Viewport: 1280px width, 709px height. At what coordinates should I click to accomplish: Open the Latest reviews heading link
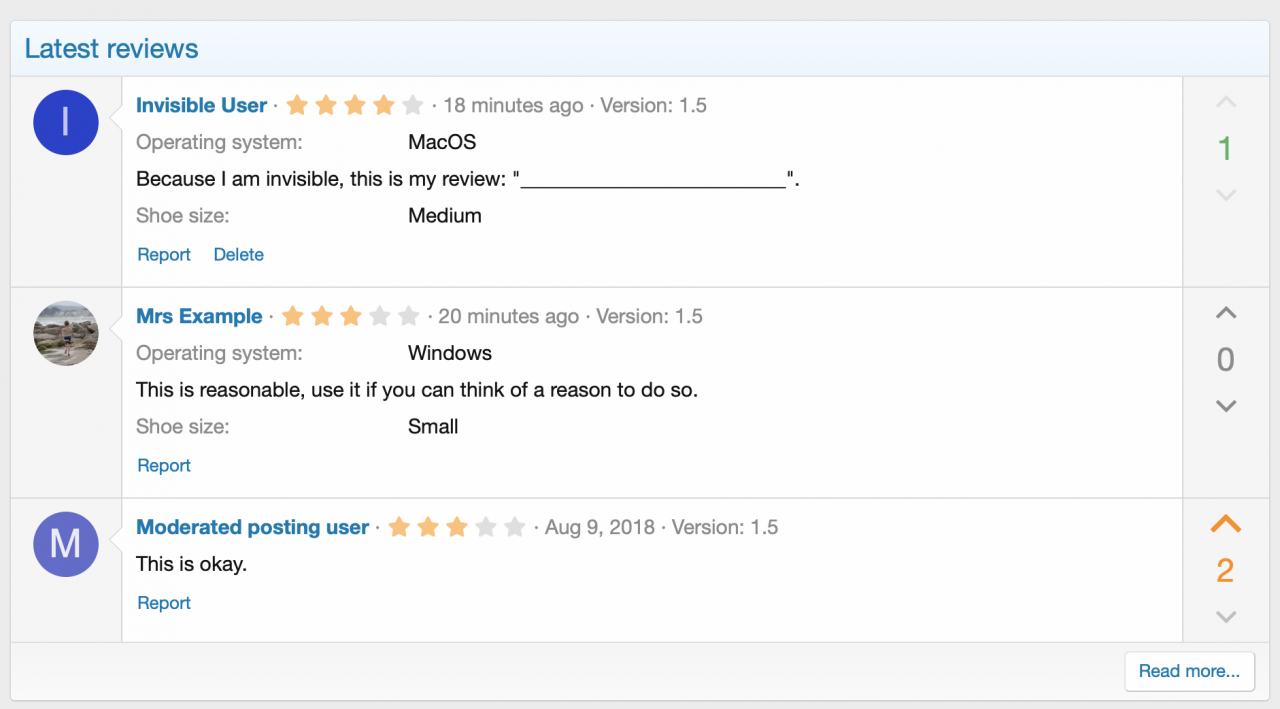(x=111, y=48)
